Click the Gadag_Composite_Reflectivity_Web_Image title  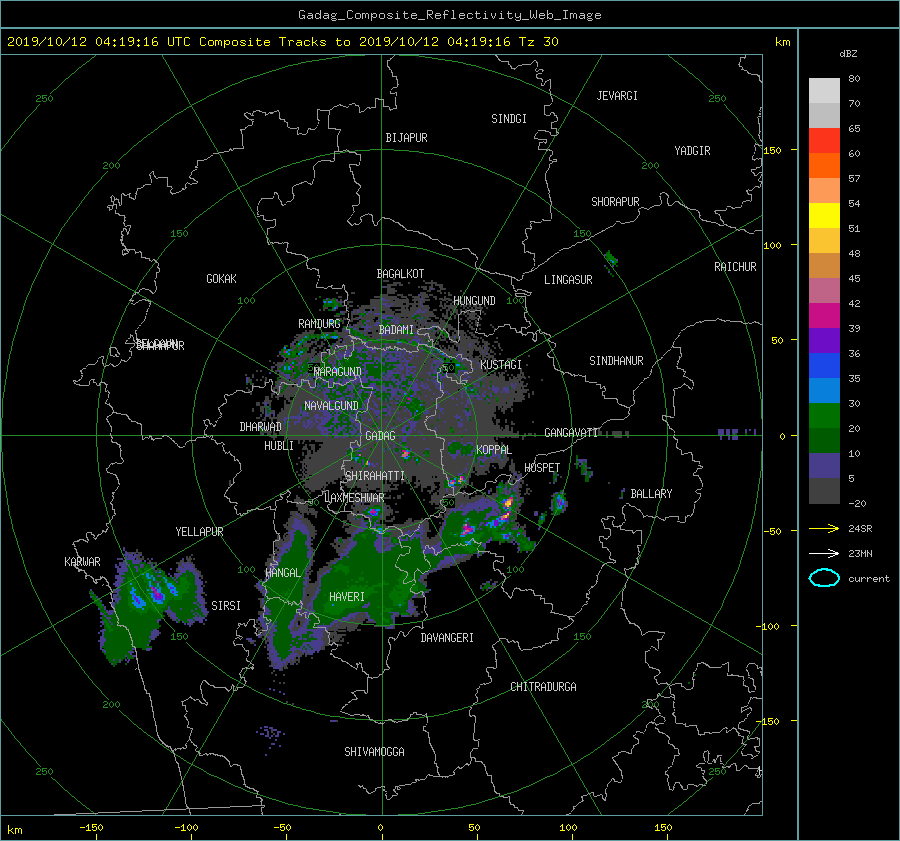pyautogui.click(x=449, y=15)
